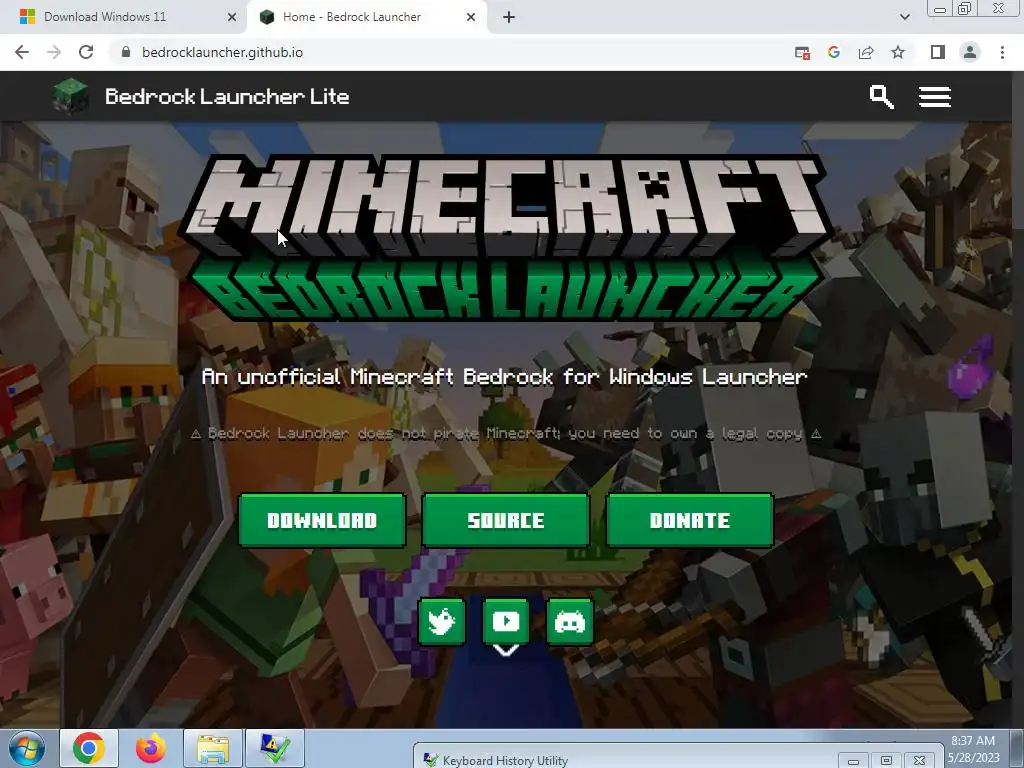Screen dimensions: 1024x768
Task: Close the Download Windows 11 tab
Action: click(232, 17)
